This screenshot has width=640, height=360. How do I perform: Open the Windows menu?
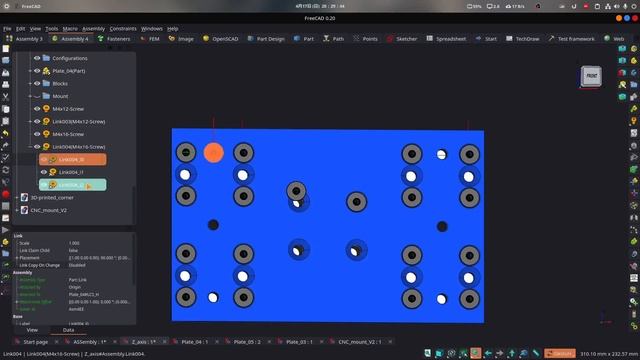point(152,29)
